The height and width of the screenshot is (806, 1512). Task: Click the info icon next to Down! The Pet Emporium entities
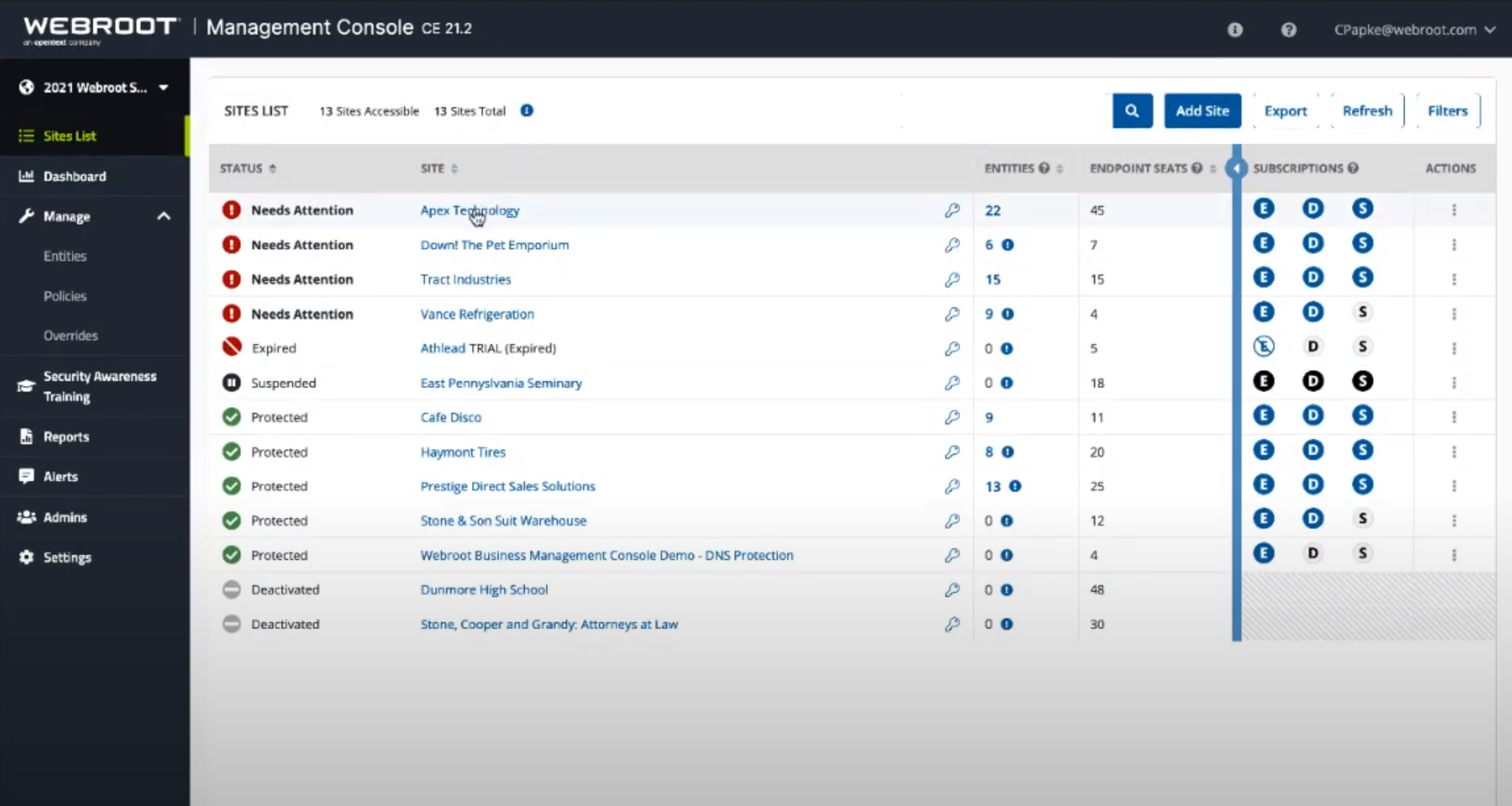point(1009,245)
